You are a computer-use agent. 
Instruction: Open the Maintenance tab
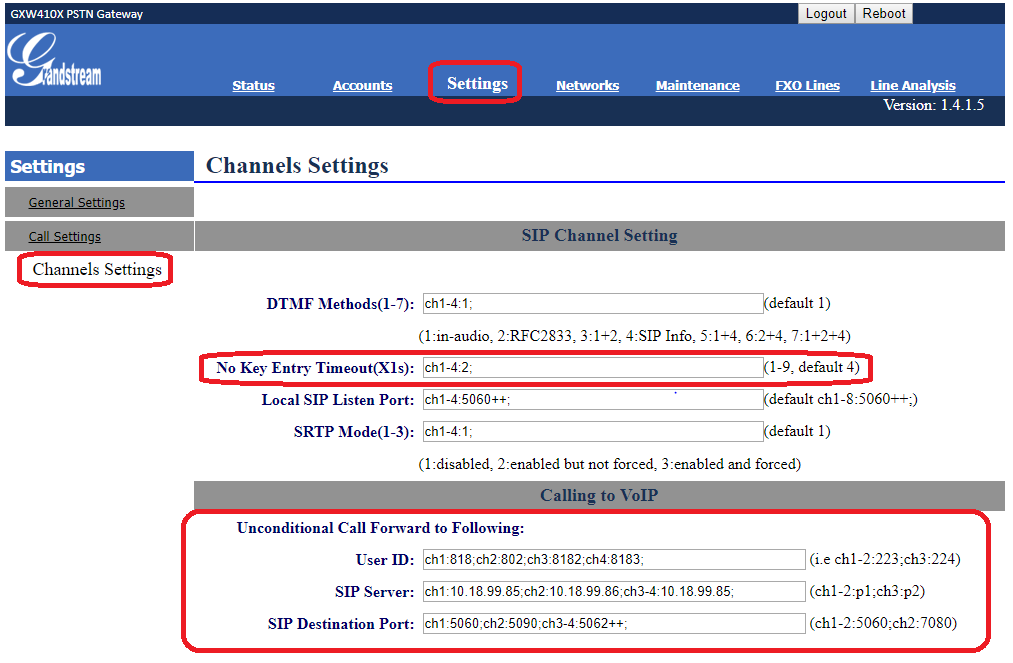[x=698, y=85]
